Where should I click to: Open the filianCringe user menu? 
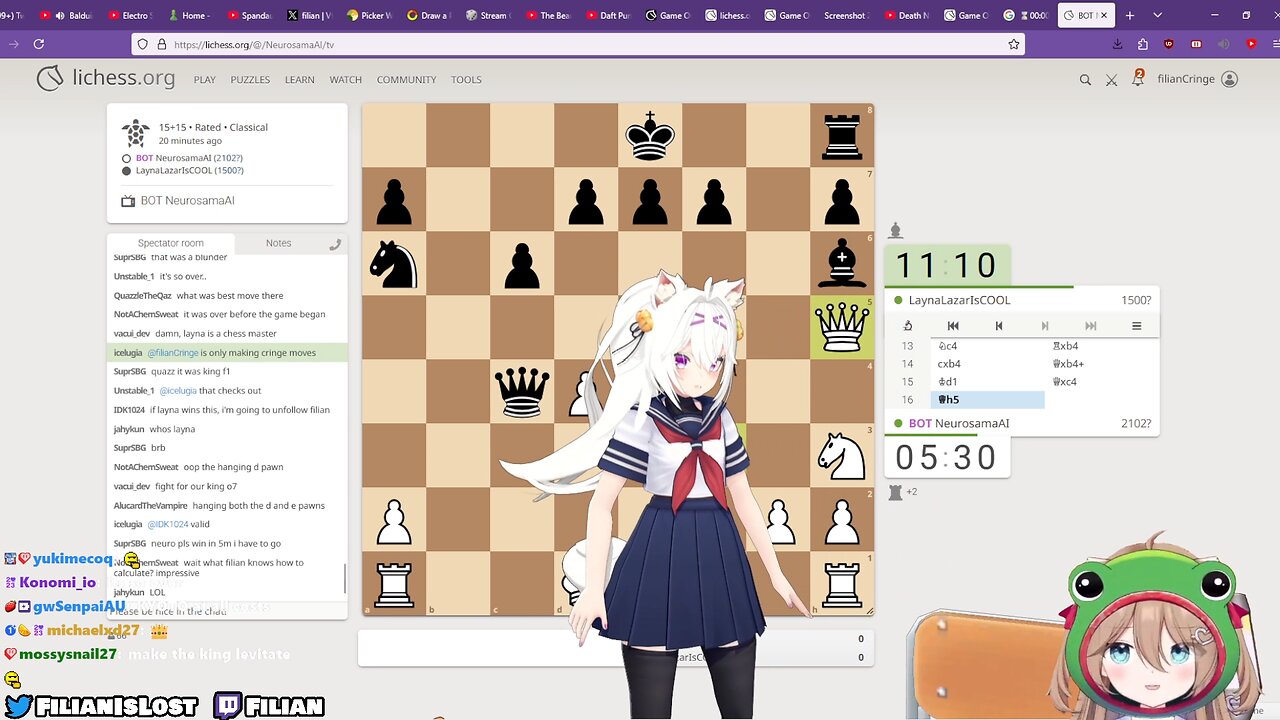[1198, 79]
